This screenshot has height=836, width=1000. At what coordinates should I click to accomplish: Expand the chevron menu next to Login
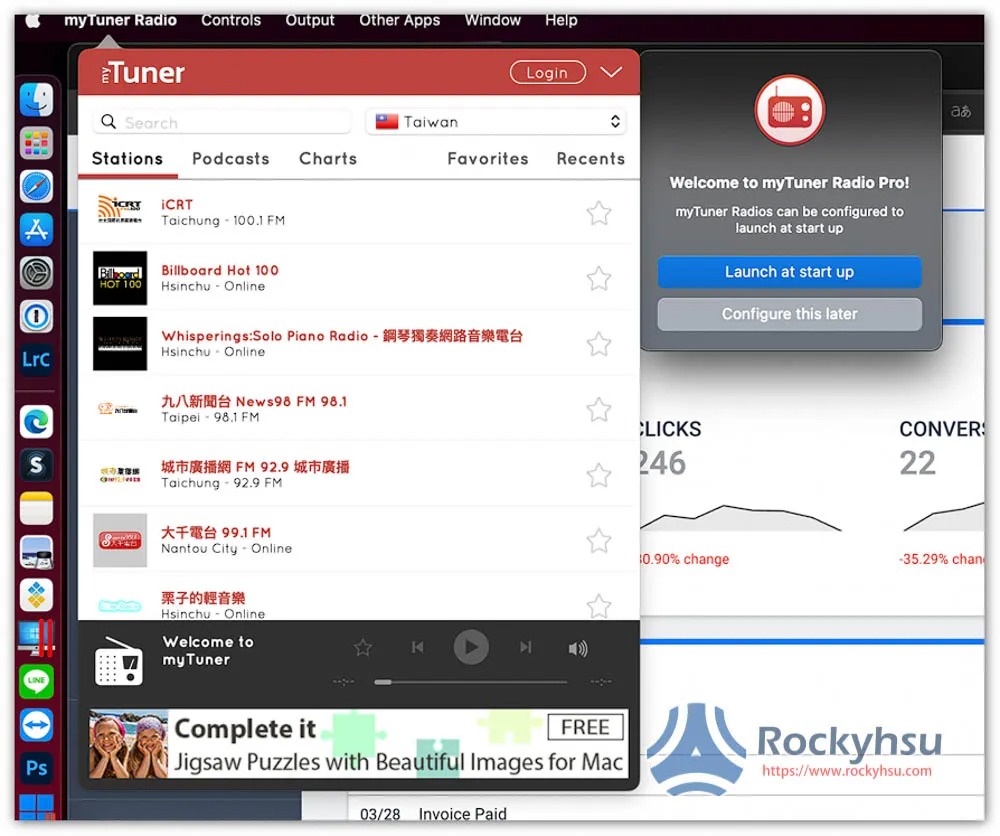coord(611,72)
